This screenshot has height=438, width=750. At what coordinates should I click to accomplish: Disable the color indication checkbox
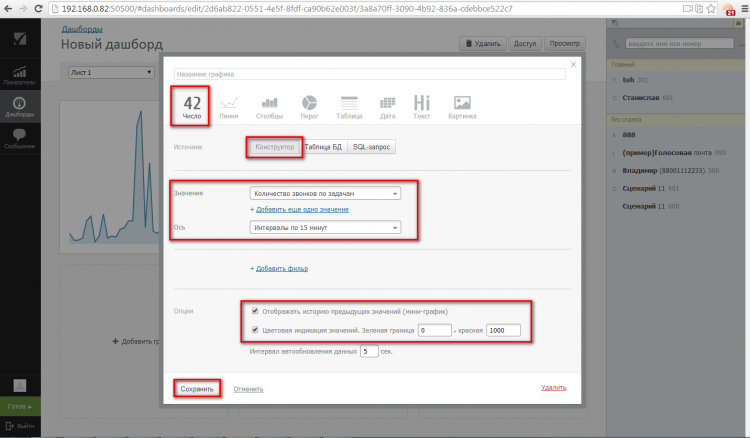pos(257,329)
